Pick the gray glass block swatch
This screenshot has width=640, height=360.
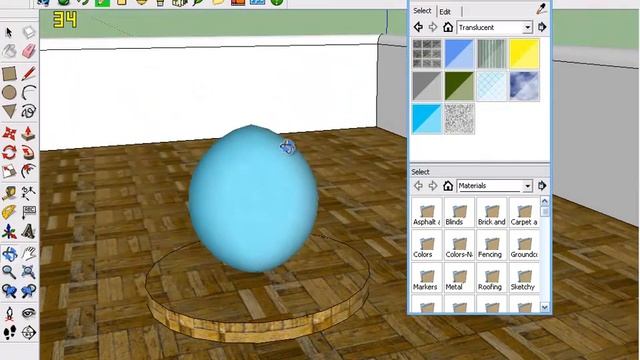coord(427,53)
